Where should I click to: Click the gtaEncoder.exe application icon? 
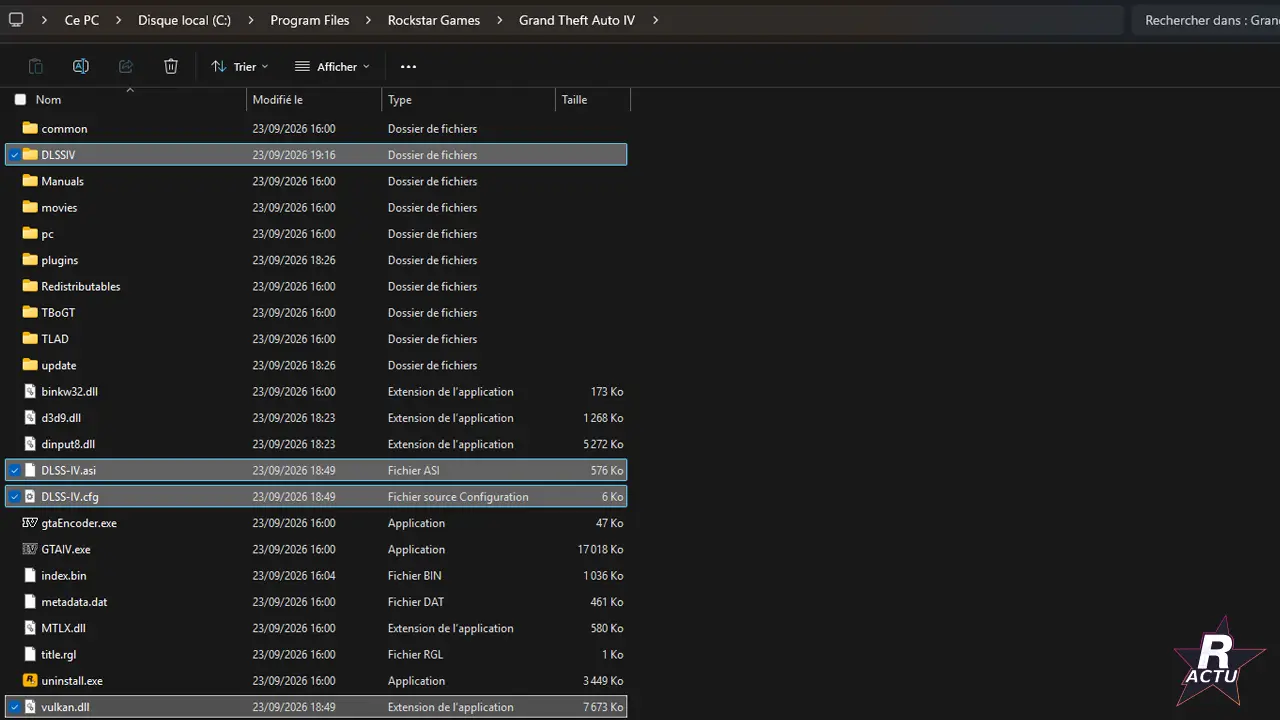pyautogui.click(x=30, y=522)
